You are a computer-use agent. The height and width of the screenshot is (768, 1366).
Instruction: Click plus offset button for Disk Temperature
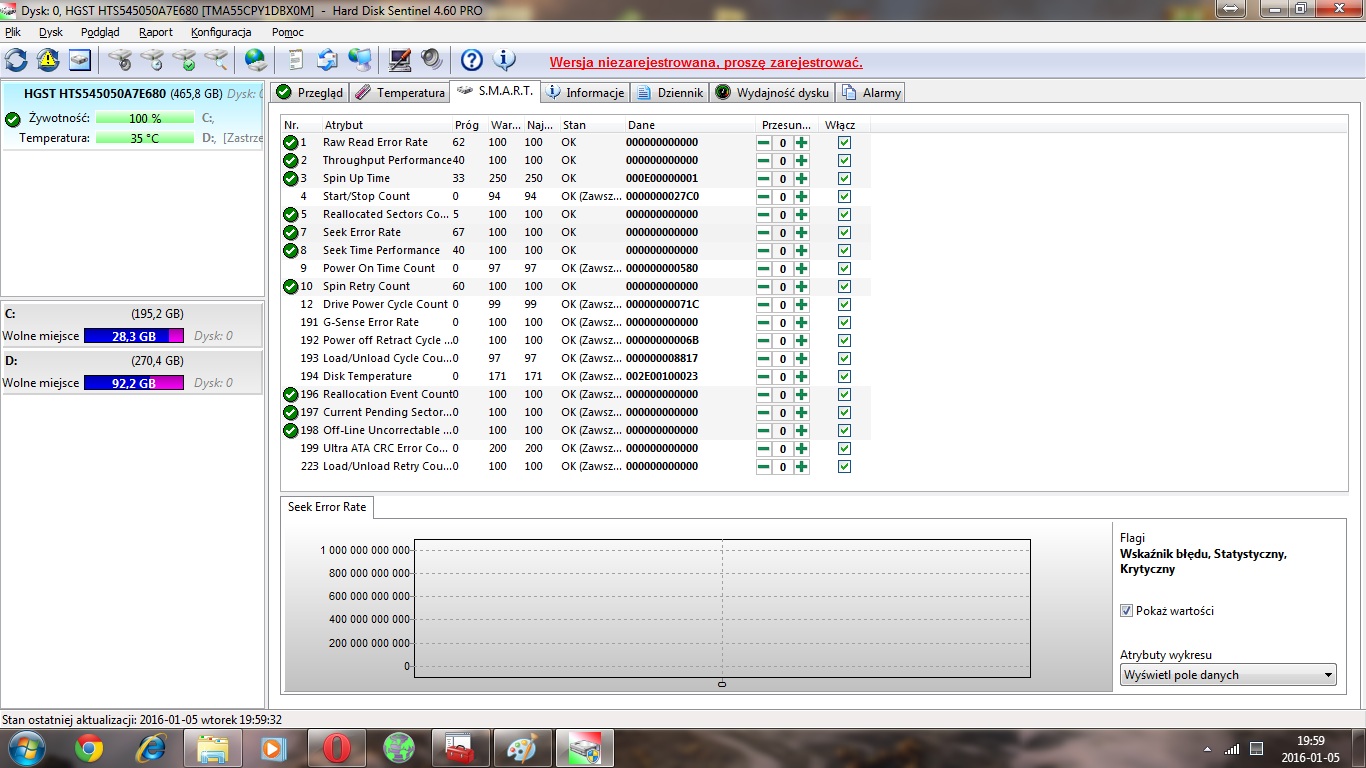[802, 377]
